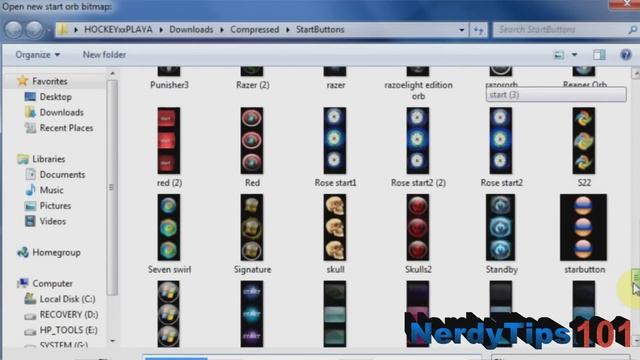Open the recent pages dropdown arrow
Screen dimensions: 640x360
[49, 30]
